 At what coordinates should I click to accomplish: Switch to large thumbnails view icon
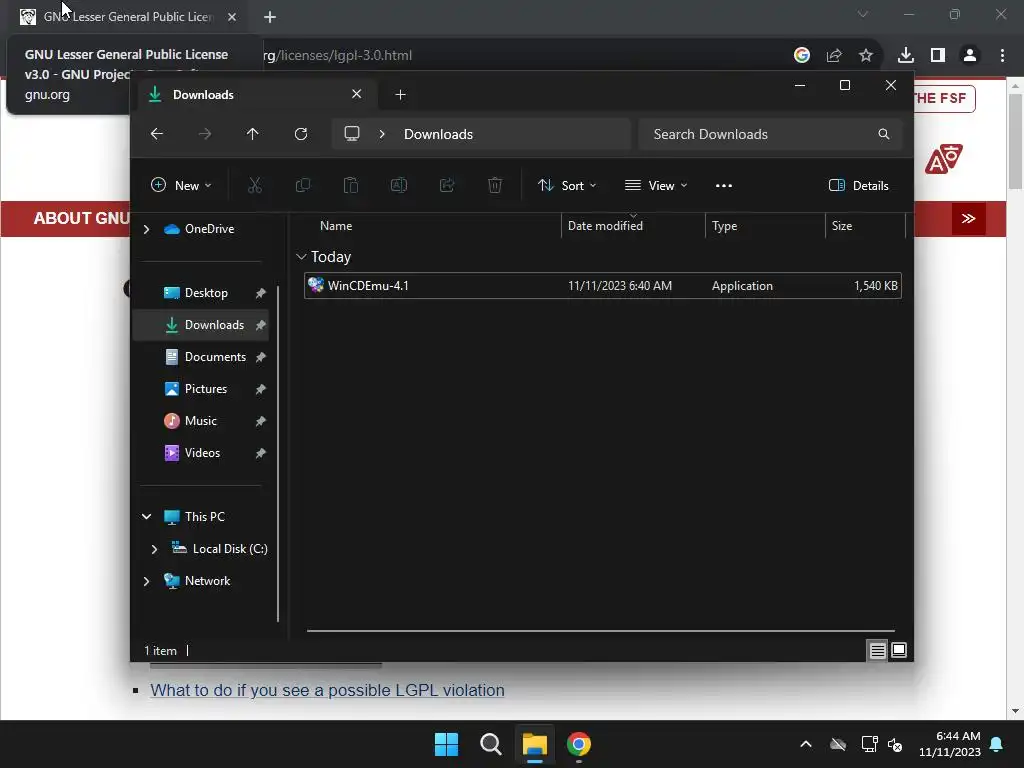coord(899,650)
